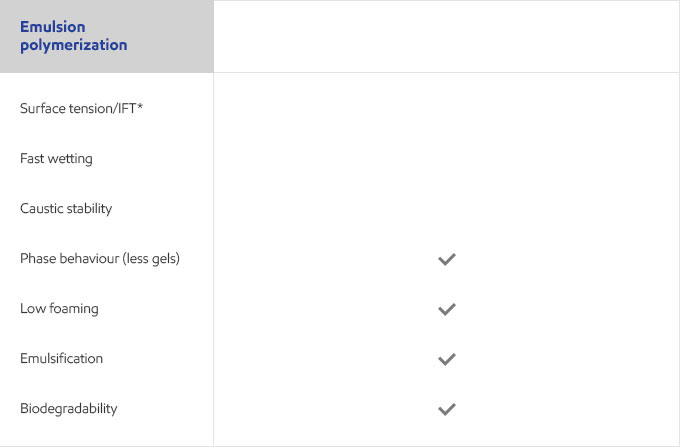Select the Biodegradability row label
This screenshot has width=680, height=447.
coord(69,408)
